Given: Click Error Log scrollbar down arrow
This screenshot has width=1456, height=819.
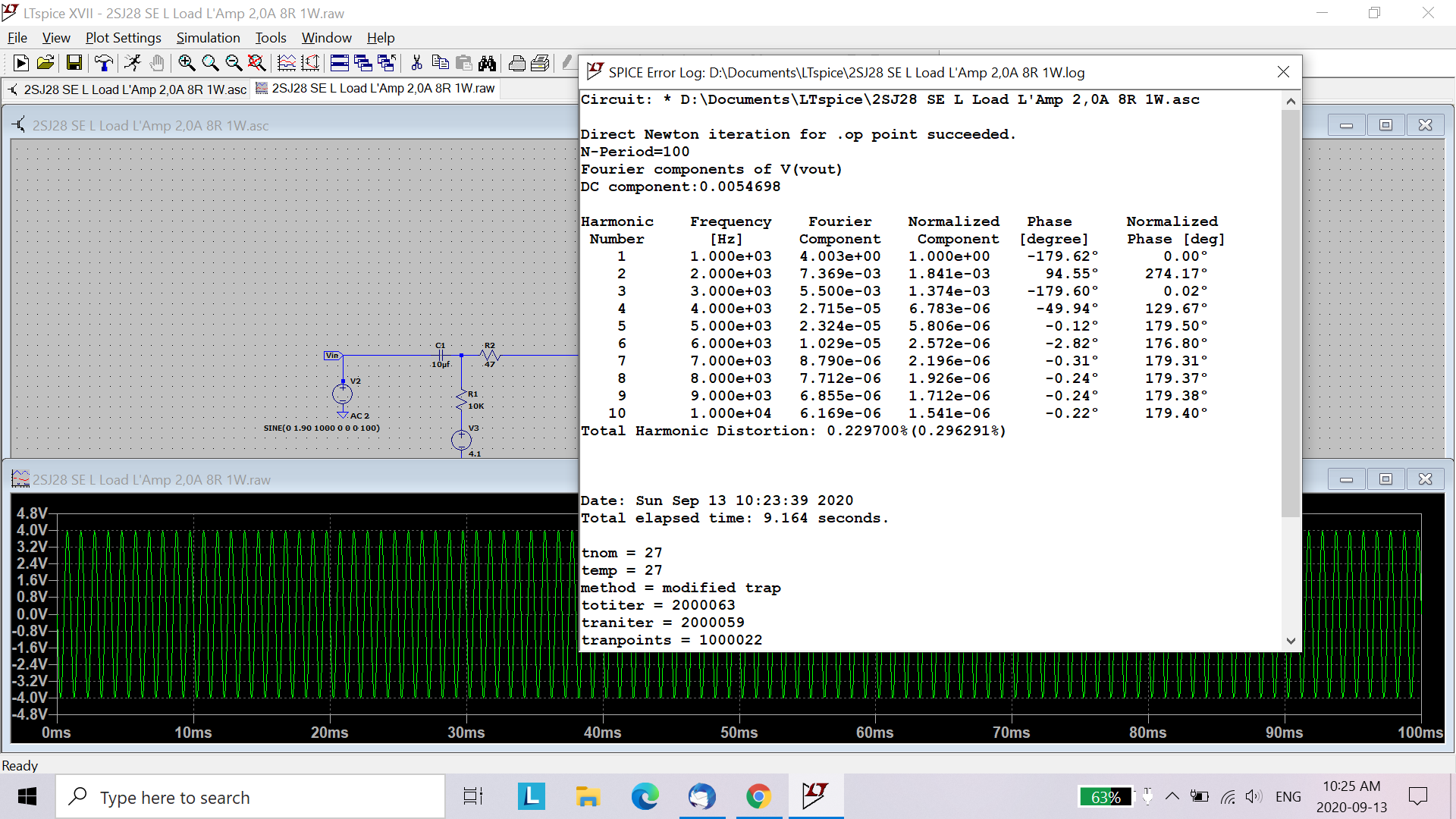Looking at the screenshot, I should click(x=1291, y=641).
